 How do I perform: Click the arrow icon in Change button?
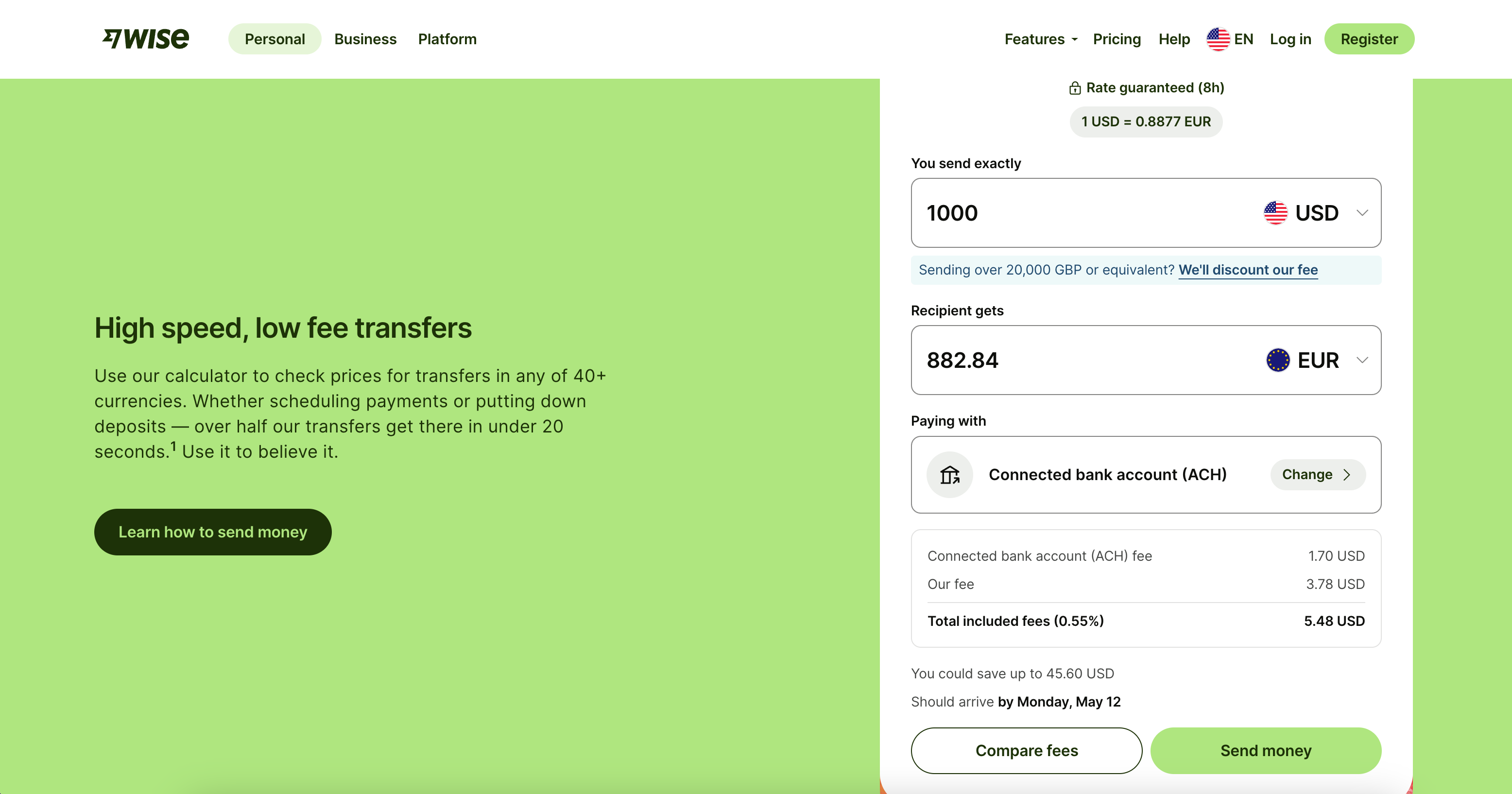[1347, 475]
